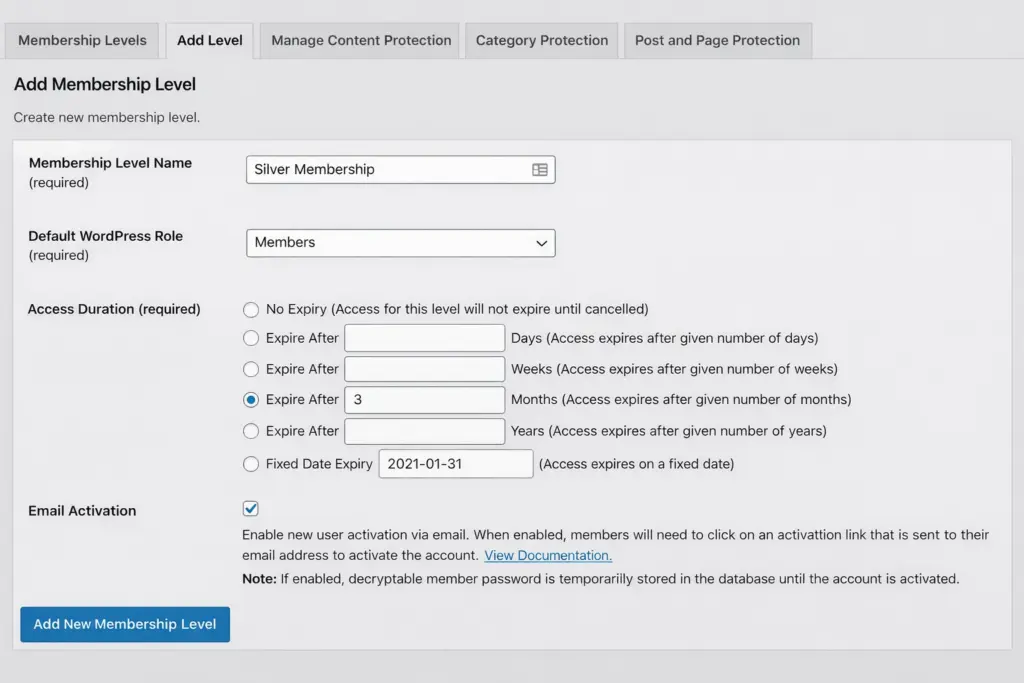Open Manage Content Protection tab
This screenshot has width=1024, height=683.
tap(361, 41)
